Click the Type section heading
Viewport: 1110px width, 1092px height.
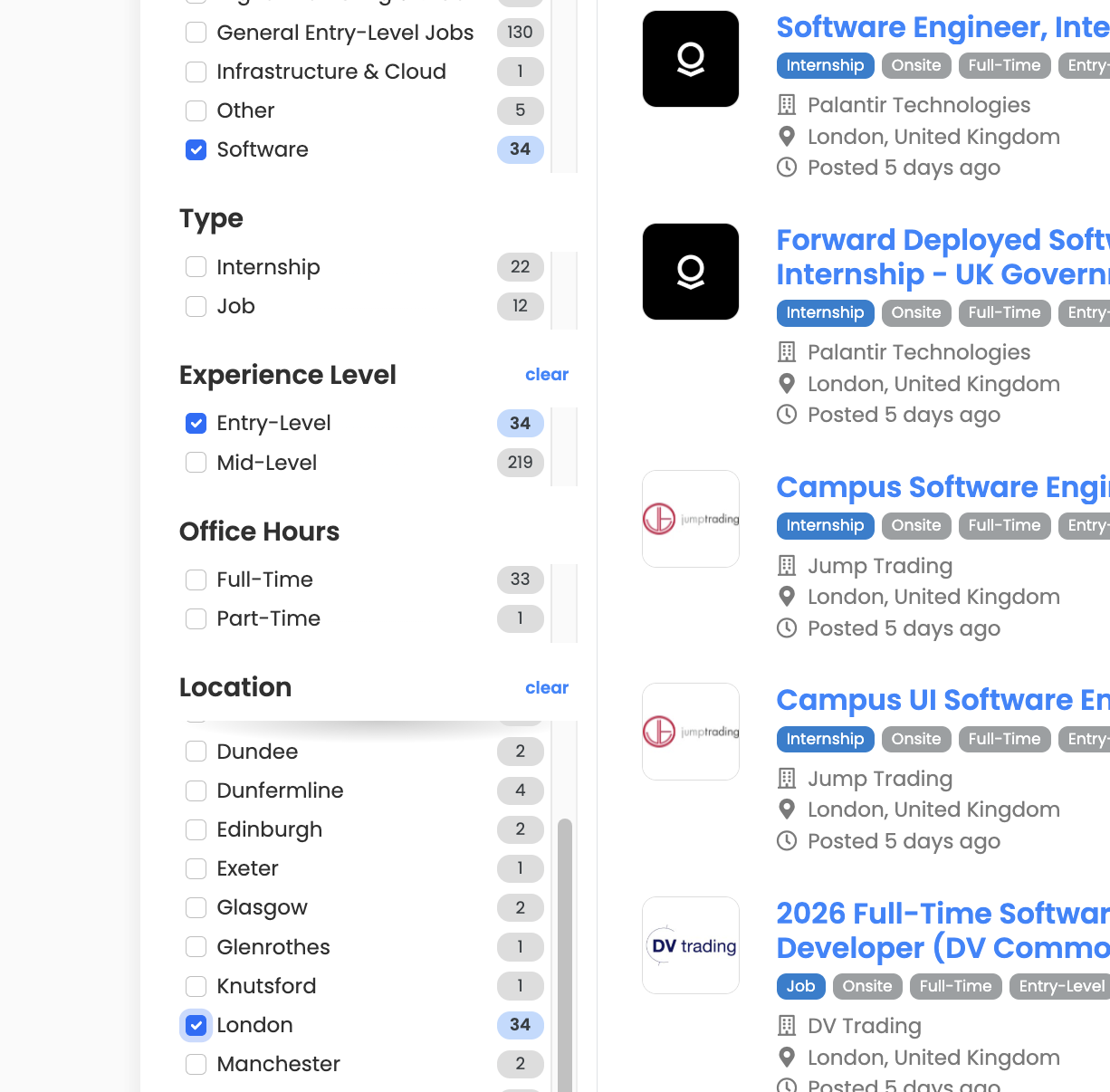[x=211, y=219]
